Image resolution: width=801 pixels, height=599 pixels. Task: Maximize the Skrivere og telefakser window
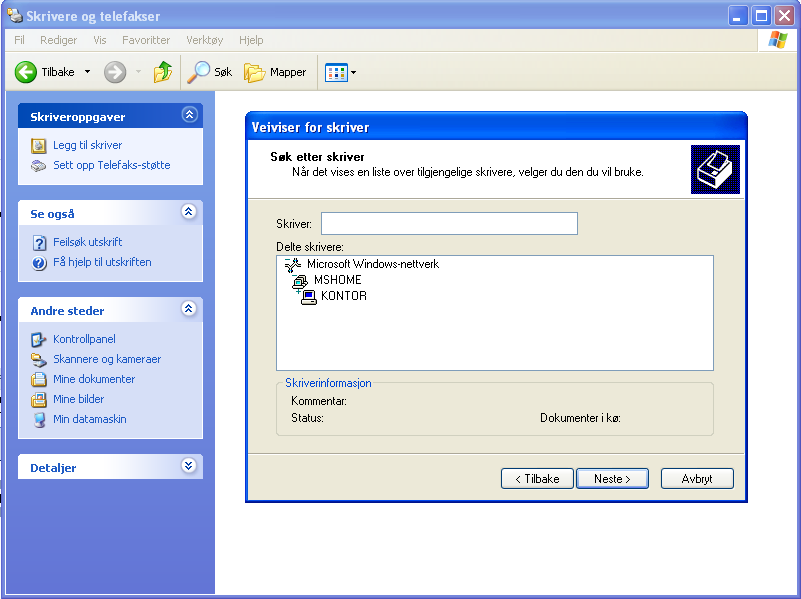(x=761, y=16)
